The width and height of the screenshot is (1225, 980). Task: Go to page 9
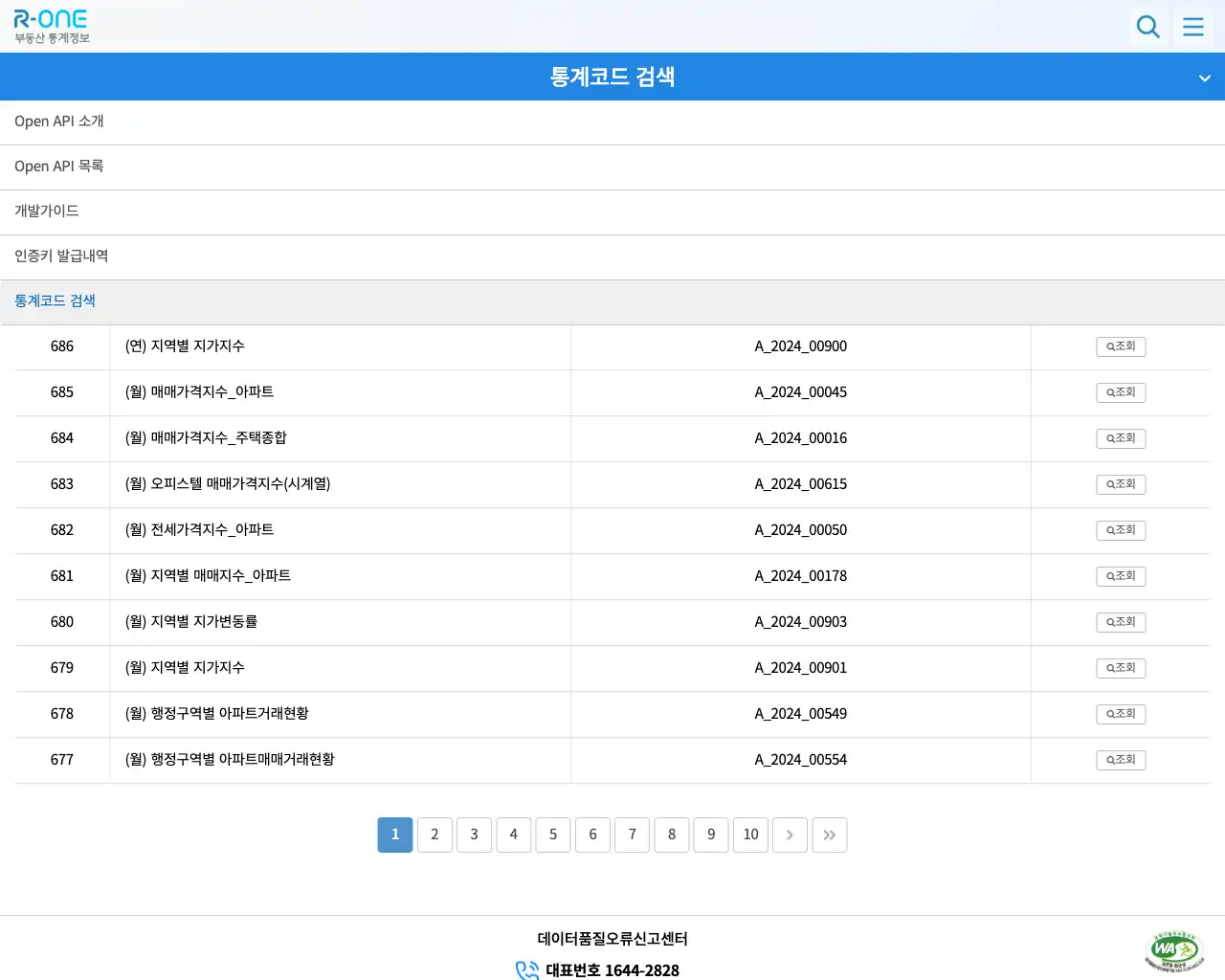(711, 835)
